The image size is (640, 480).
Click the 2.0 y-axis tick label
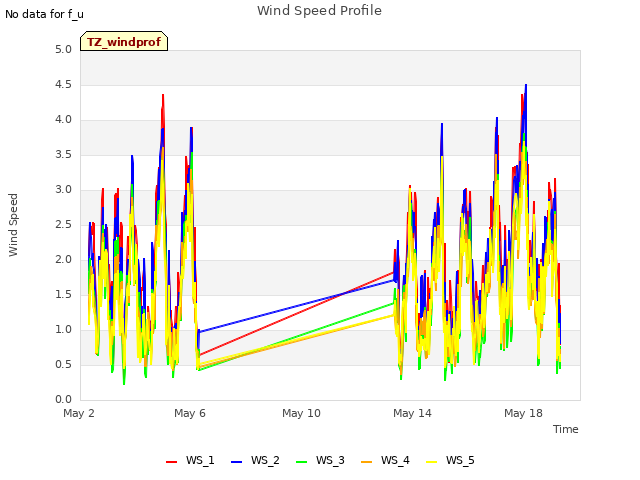(63, 260)
